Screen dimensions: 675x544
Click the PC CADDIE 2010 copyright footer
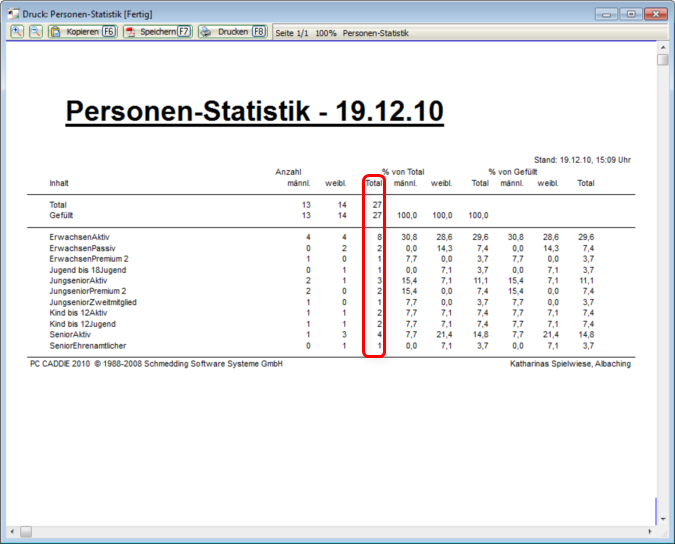click(x=156, y=364)
